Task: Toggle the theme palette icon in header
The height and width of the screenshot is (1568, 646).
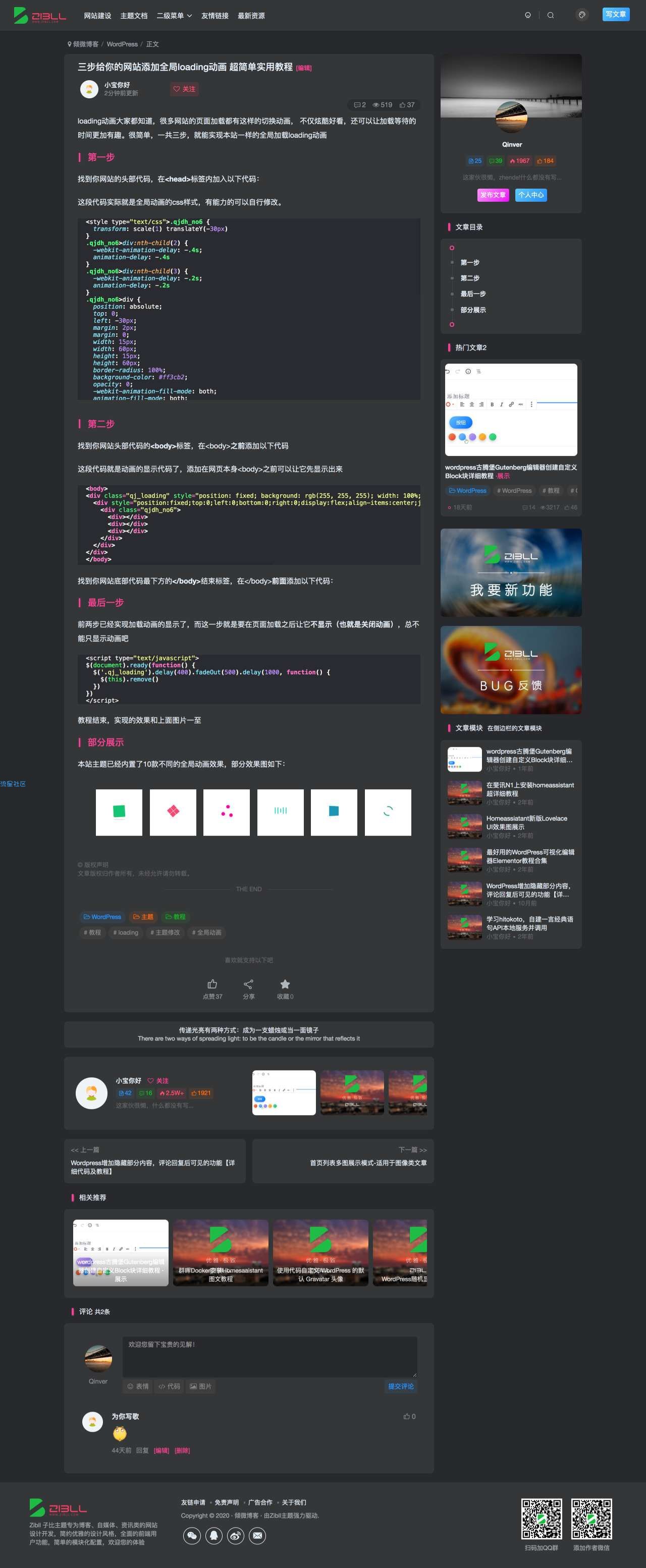Action: 582,15
